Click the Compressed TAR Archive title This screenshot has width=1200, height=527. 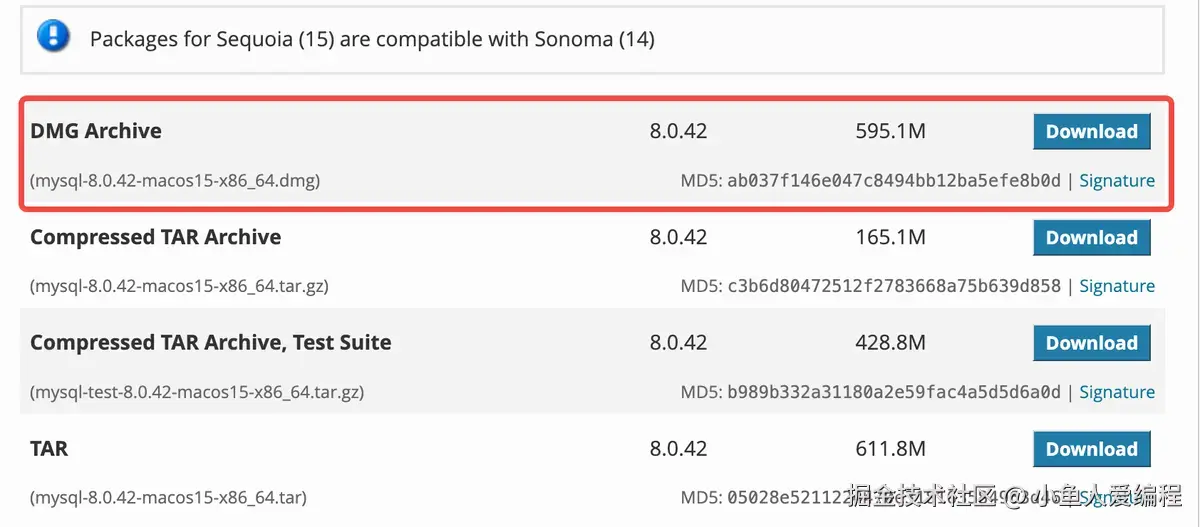tap(155, 238)
